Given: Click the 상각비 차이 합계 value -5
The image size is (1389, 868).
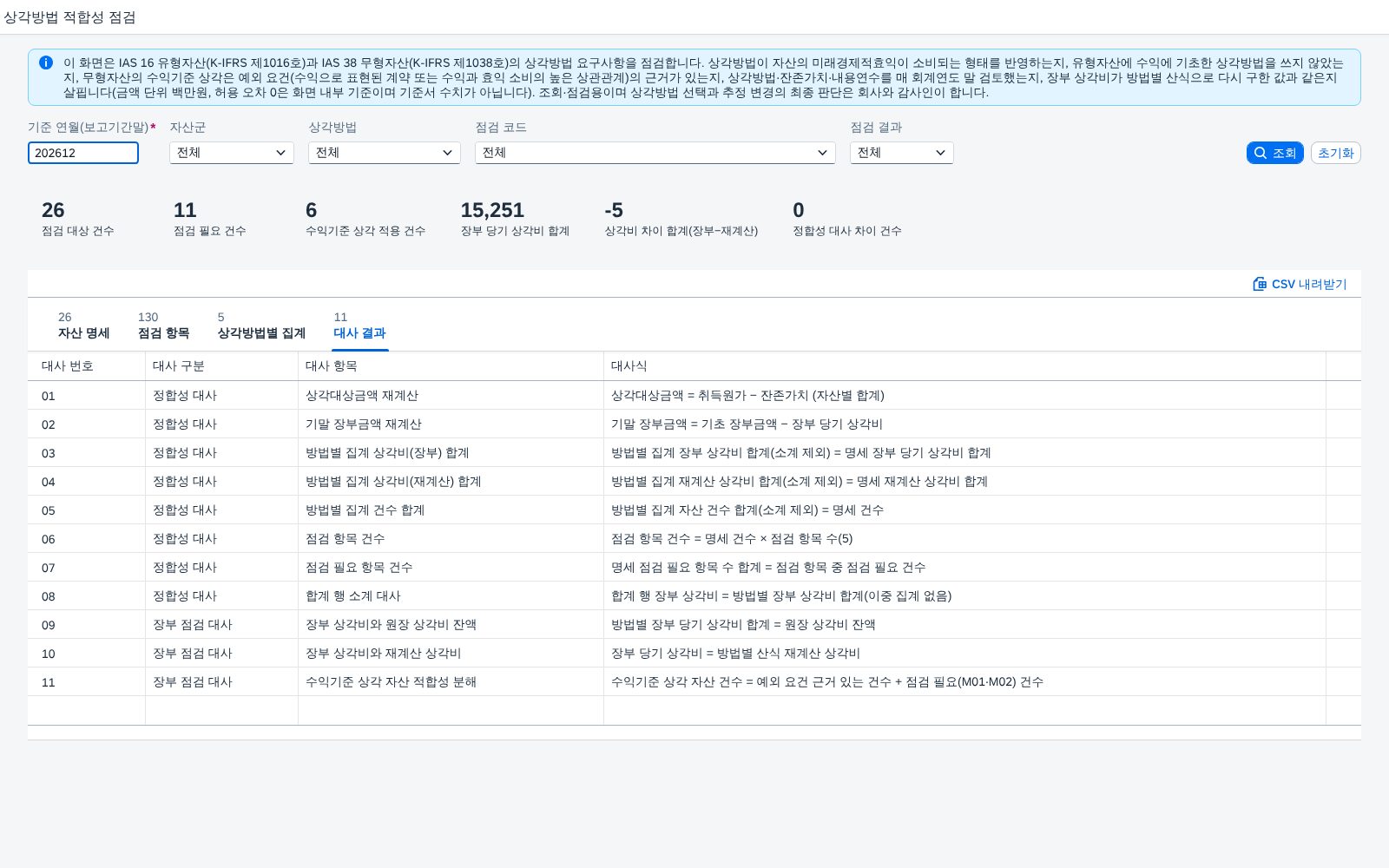Looking at the screenshot, I should pos(614,210).
